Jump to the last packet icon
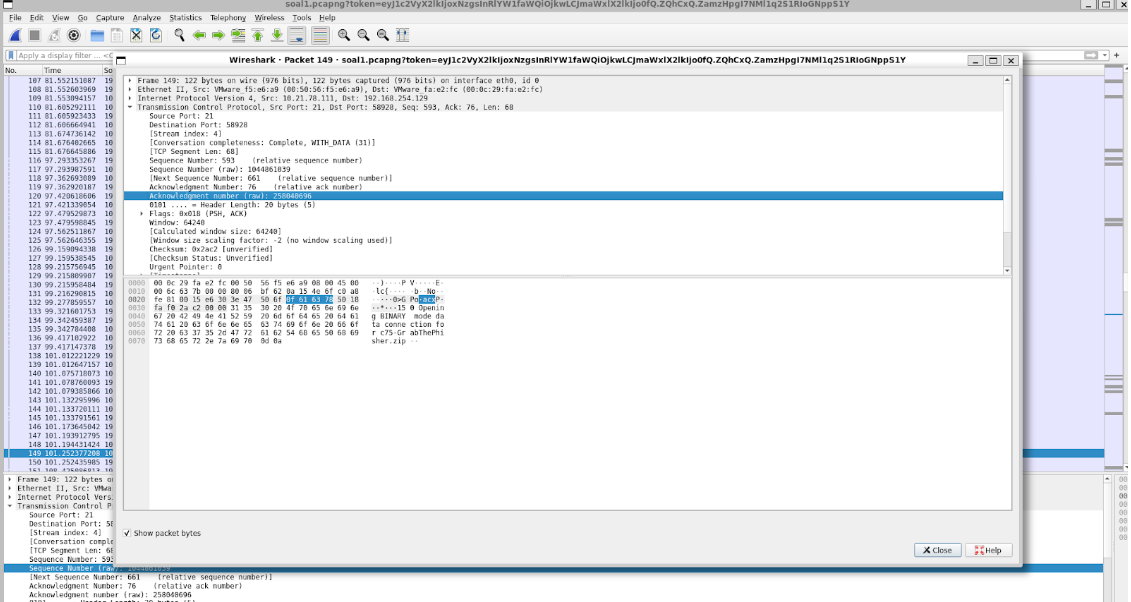The height and width of the screenshot is (602, 1131). click(277, 35)
